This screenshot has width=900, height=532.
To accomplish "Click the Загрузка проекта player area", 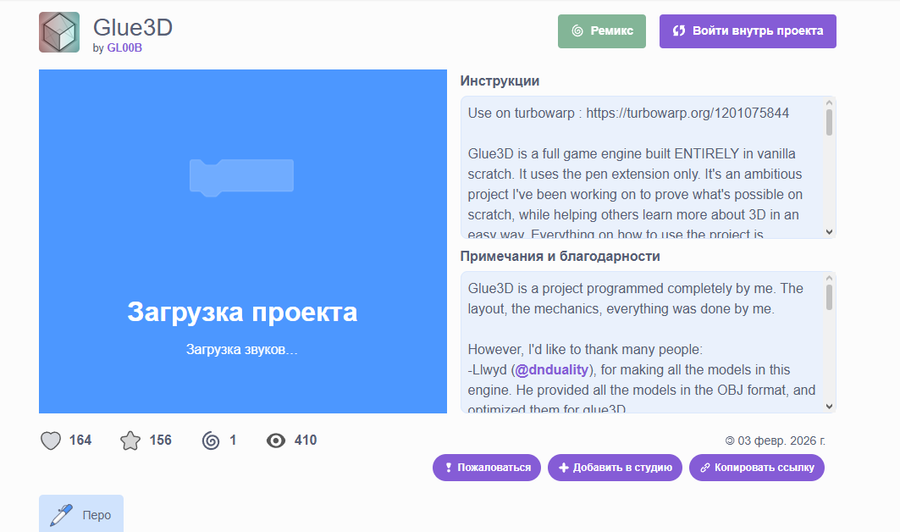I will (243, 241).
